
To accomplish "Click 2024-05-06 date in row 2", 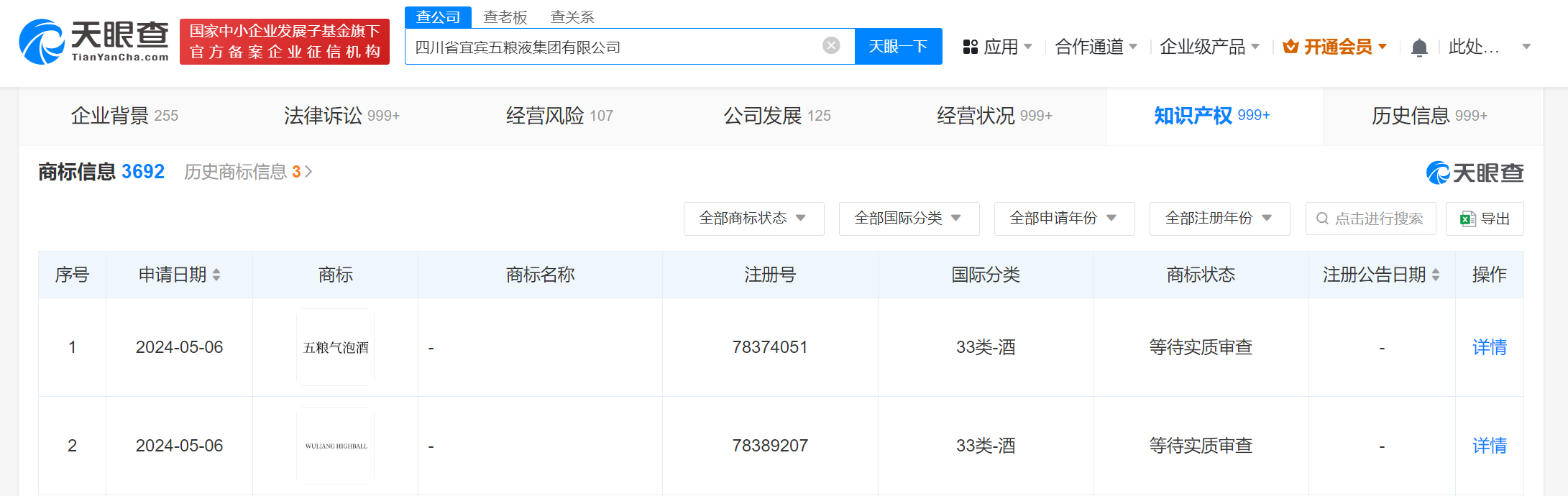I will (x=179, y=446).
